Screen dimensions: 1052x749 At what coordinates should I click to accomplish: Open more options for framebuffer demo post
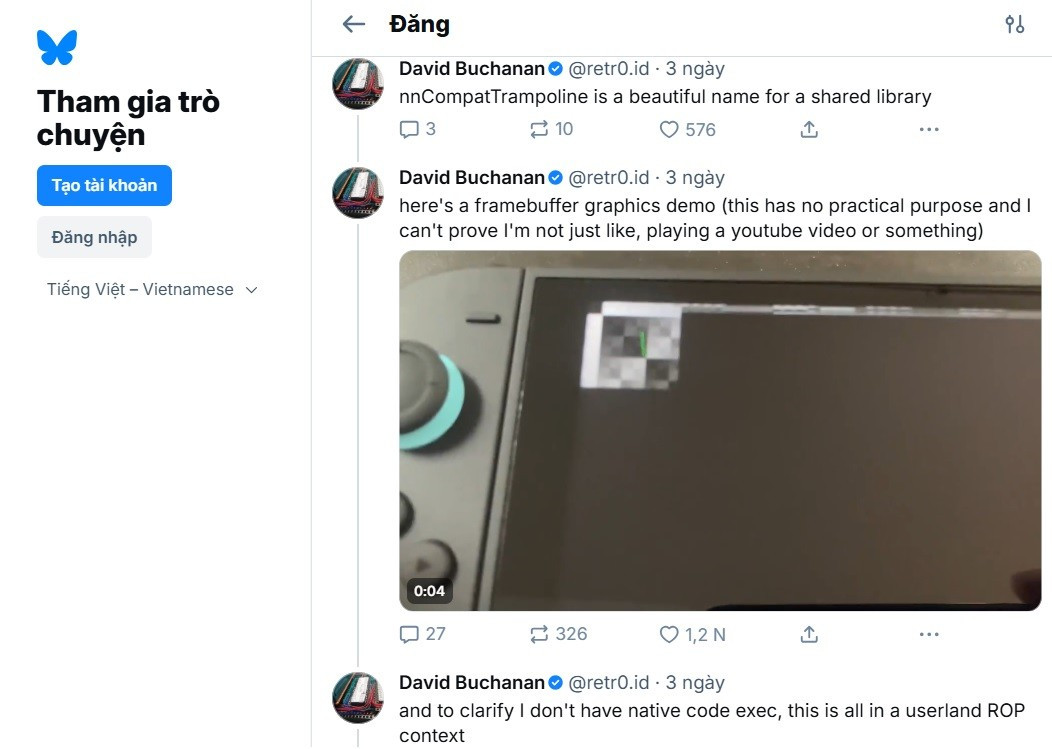[x=929, y=634]
